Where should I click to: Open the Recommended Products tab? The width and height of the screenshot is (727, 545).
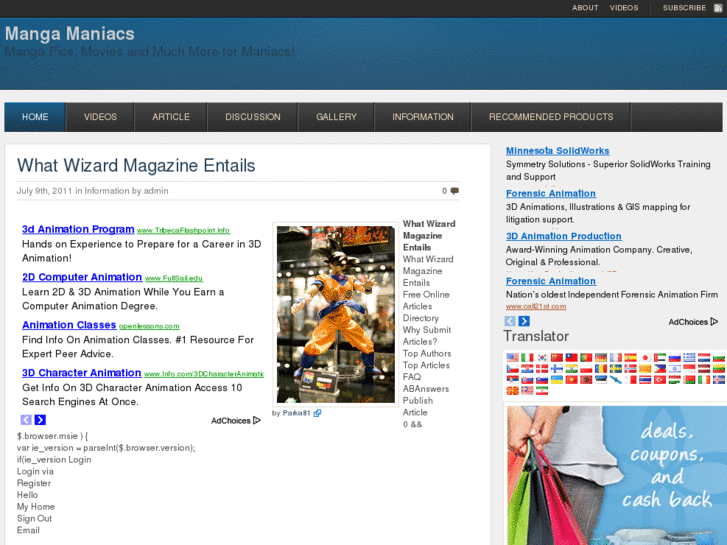tap(551, 117)
